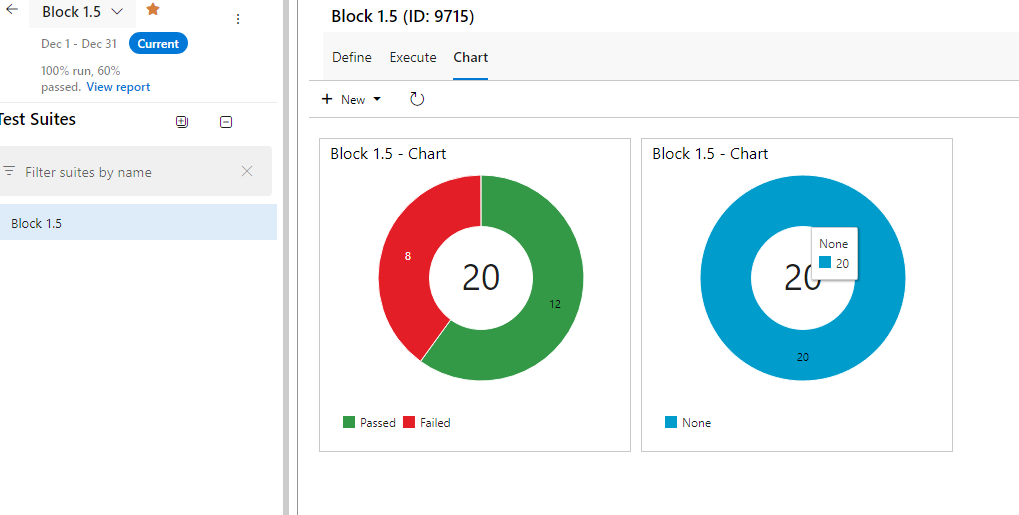Click the None 20 tooltip
1019x515 pixels.
coord(834,254)
